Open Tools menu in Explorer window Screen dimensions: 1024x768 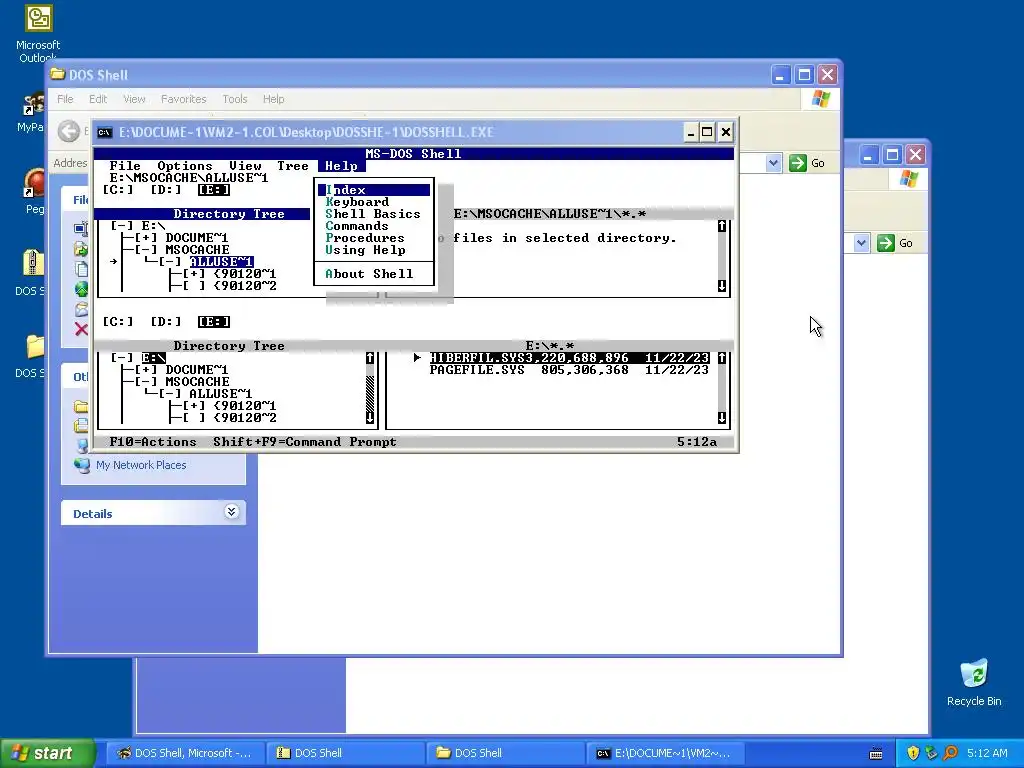click(x=234, y=99)
